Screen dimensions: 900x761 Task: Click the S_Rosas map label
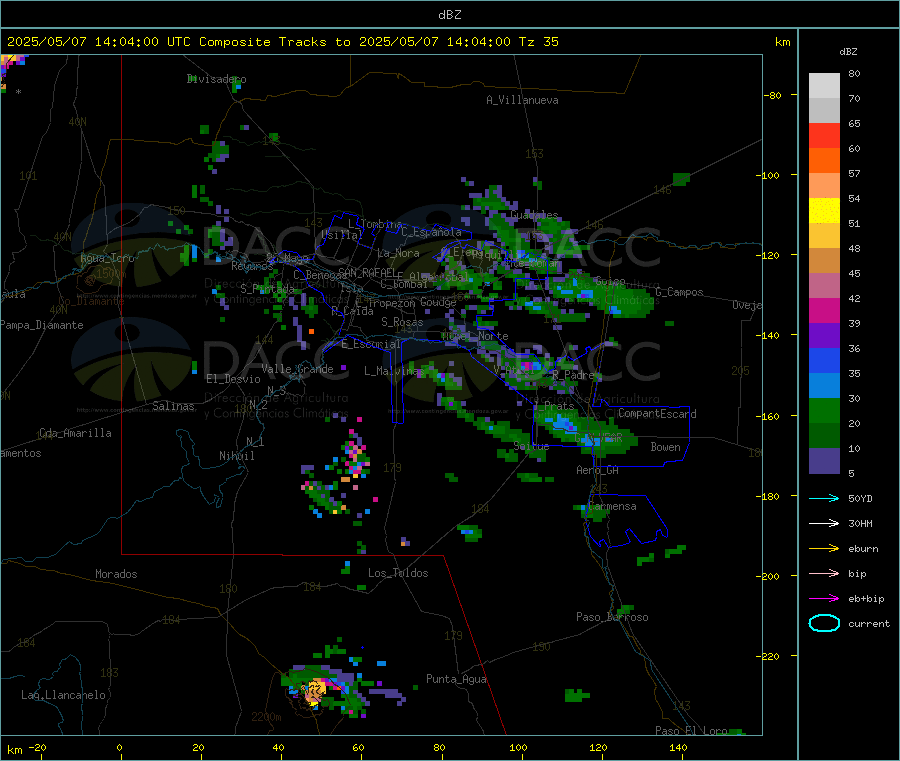pyautogui.click(x=402, y=322)
